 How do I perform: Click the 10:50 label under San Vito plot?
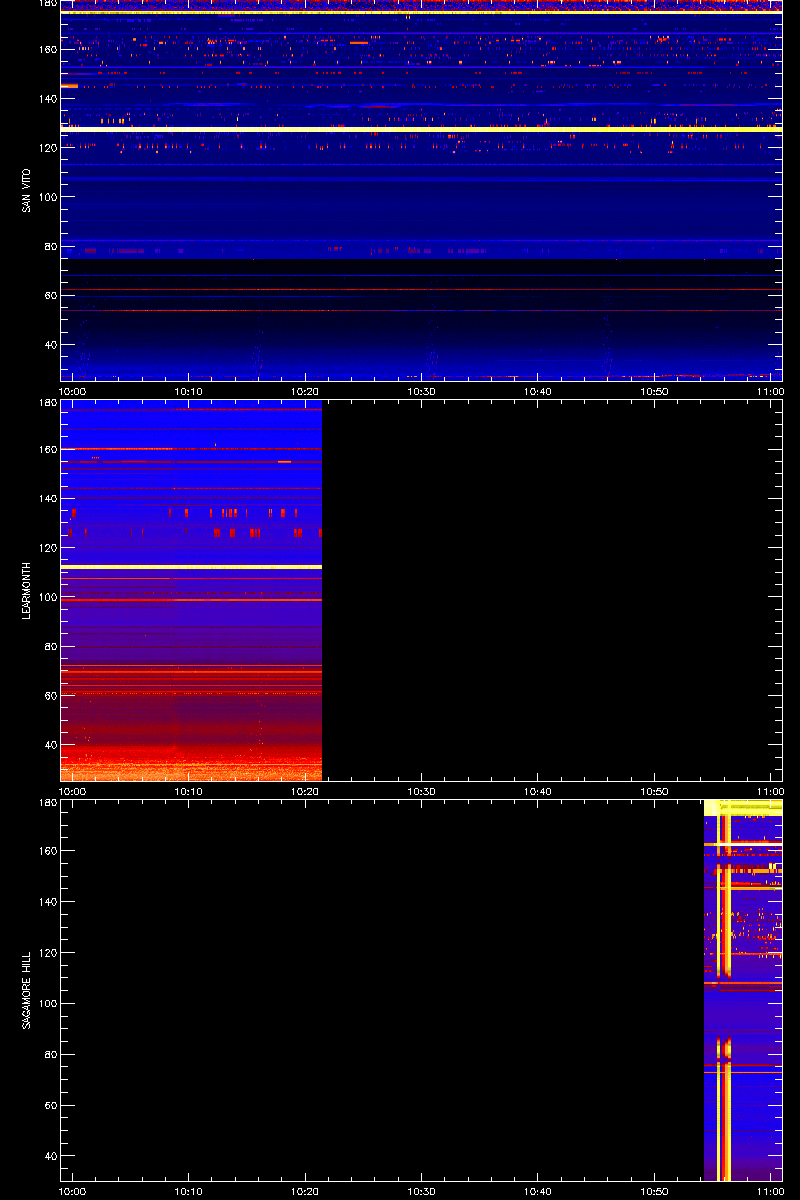(654, 392)
